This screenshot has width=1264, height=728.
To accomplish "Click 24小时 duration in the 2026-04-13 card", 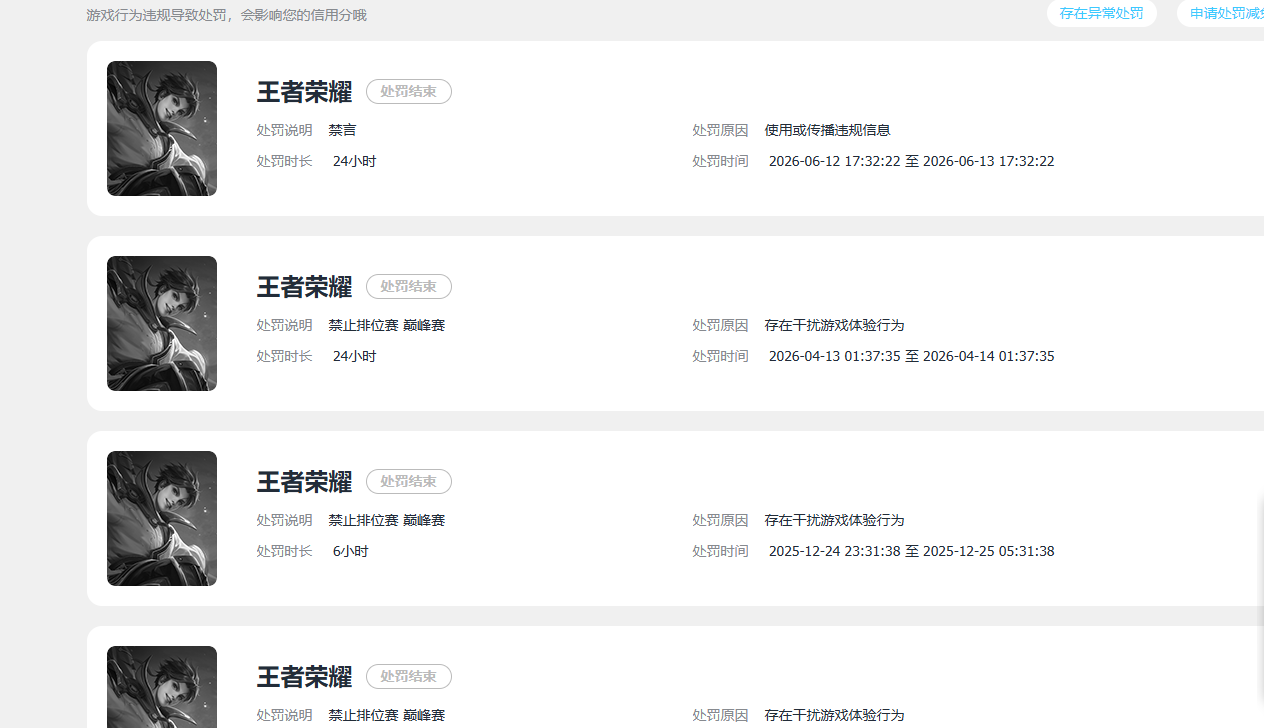I will (354, 356).
